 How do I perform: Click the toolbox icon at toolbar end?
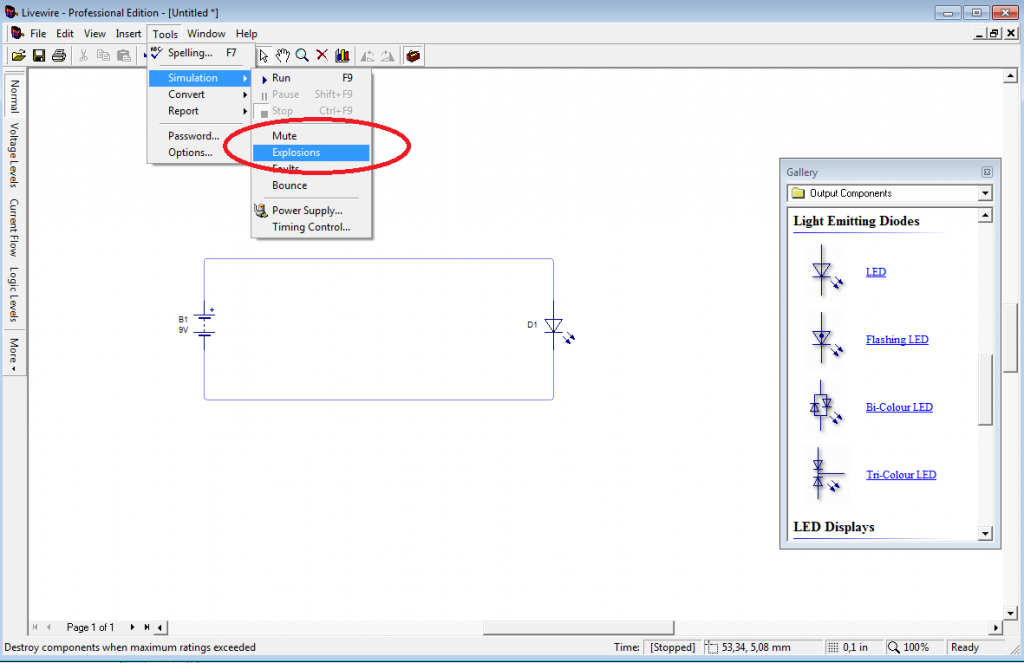pos(413,55)
